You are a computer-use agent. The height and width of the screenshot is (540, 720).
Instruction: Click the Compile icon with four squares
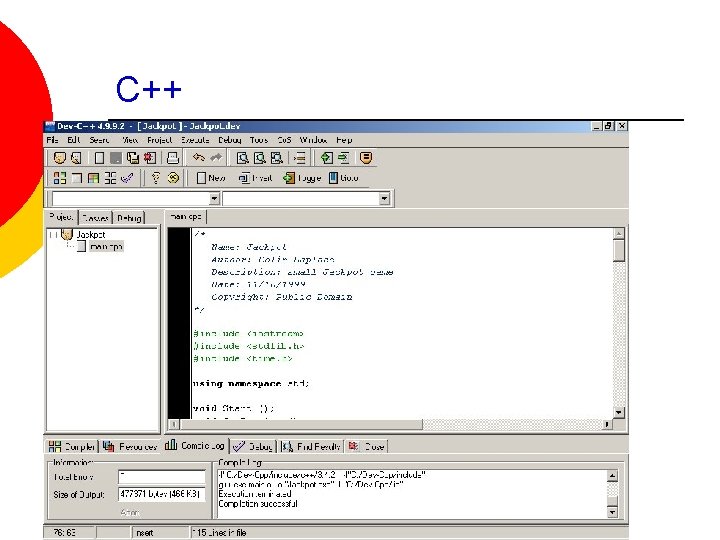[x=60, y=178]
